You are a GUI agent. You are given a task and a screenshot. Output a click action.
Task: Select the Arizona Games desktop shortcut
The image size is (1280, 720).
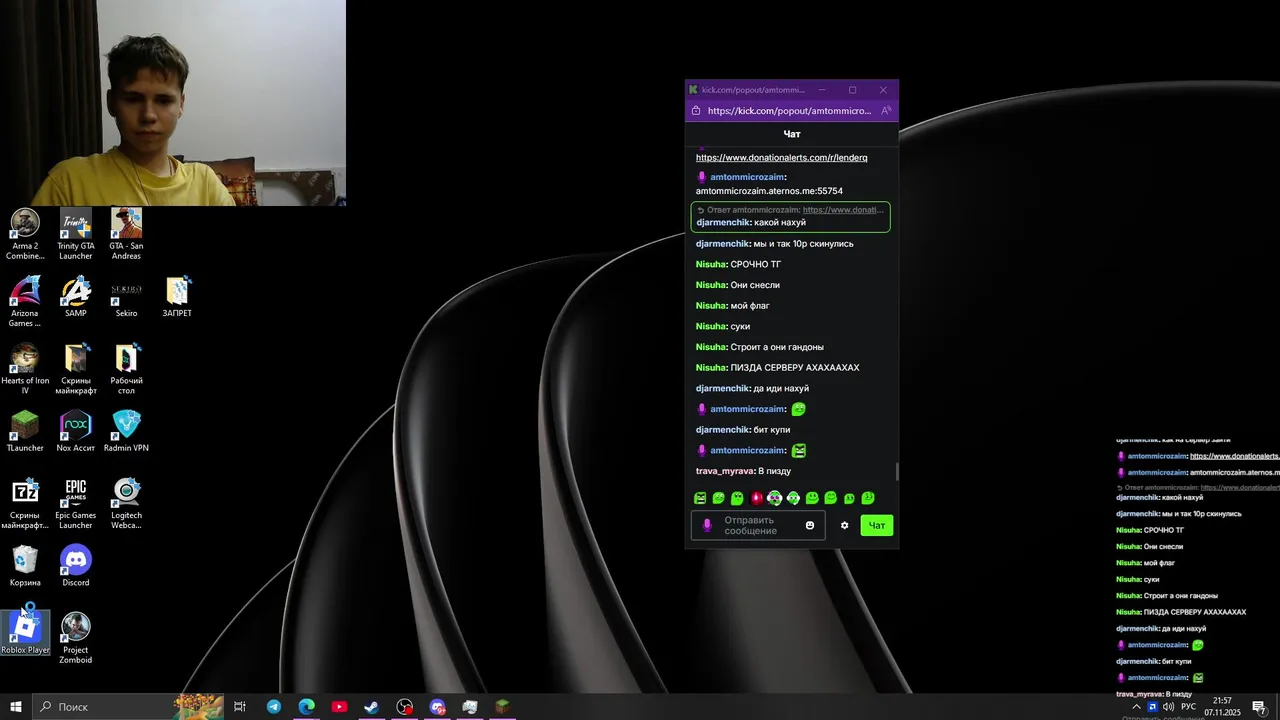pyautogui.click(x=25, y=301)
